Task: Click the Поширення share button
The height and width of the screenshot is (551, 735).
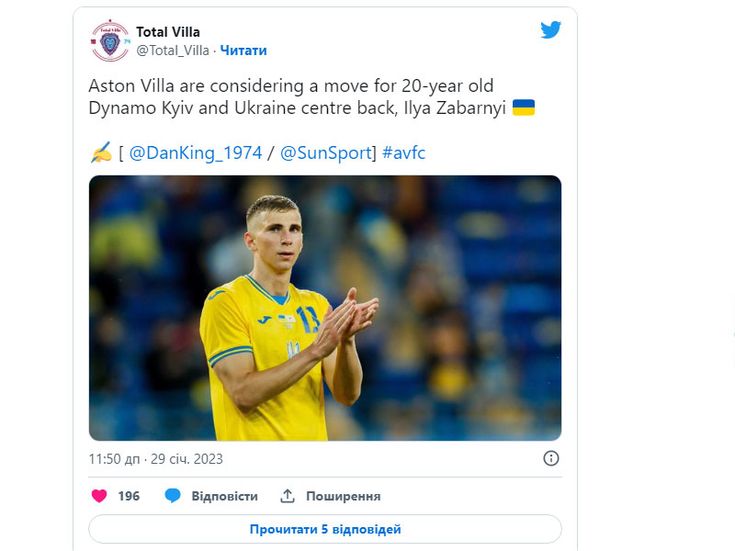Action: coord(343,496)
